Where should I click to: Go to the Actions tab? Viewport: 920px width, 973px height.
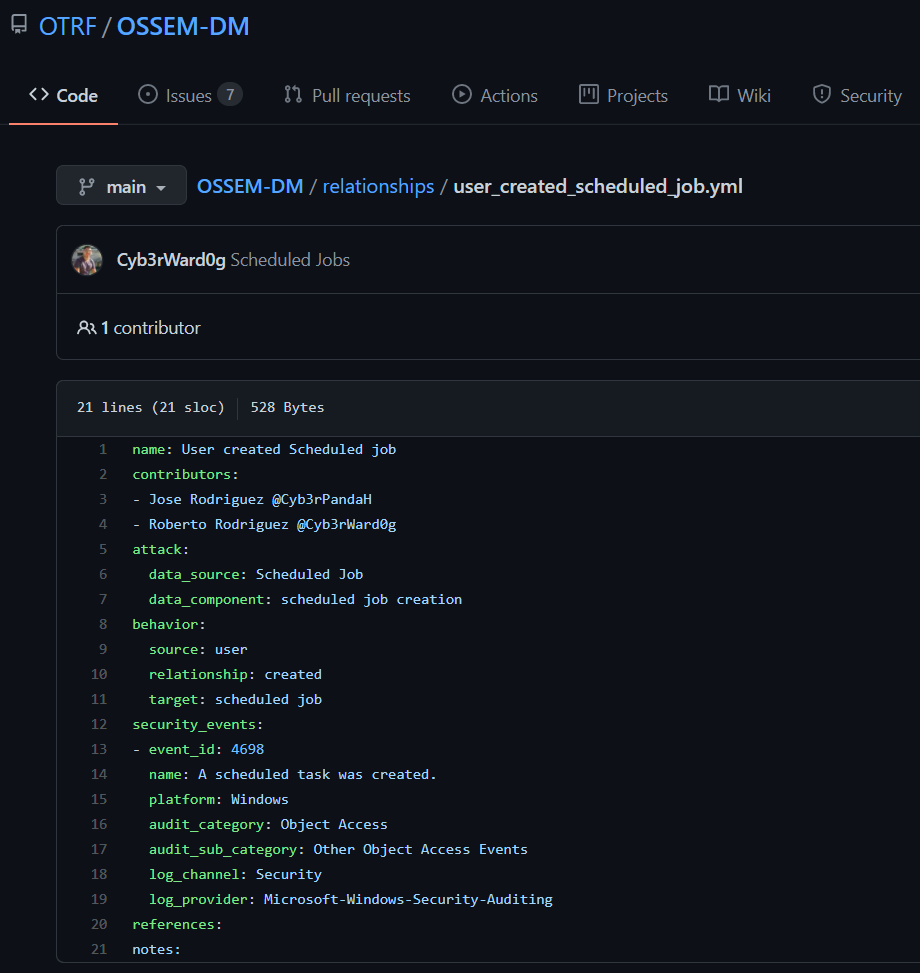tap(494, 96)
